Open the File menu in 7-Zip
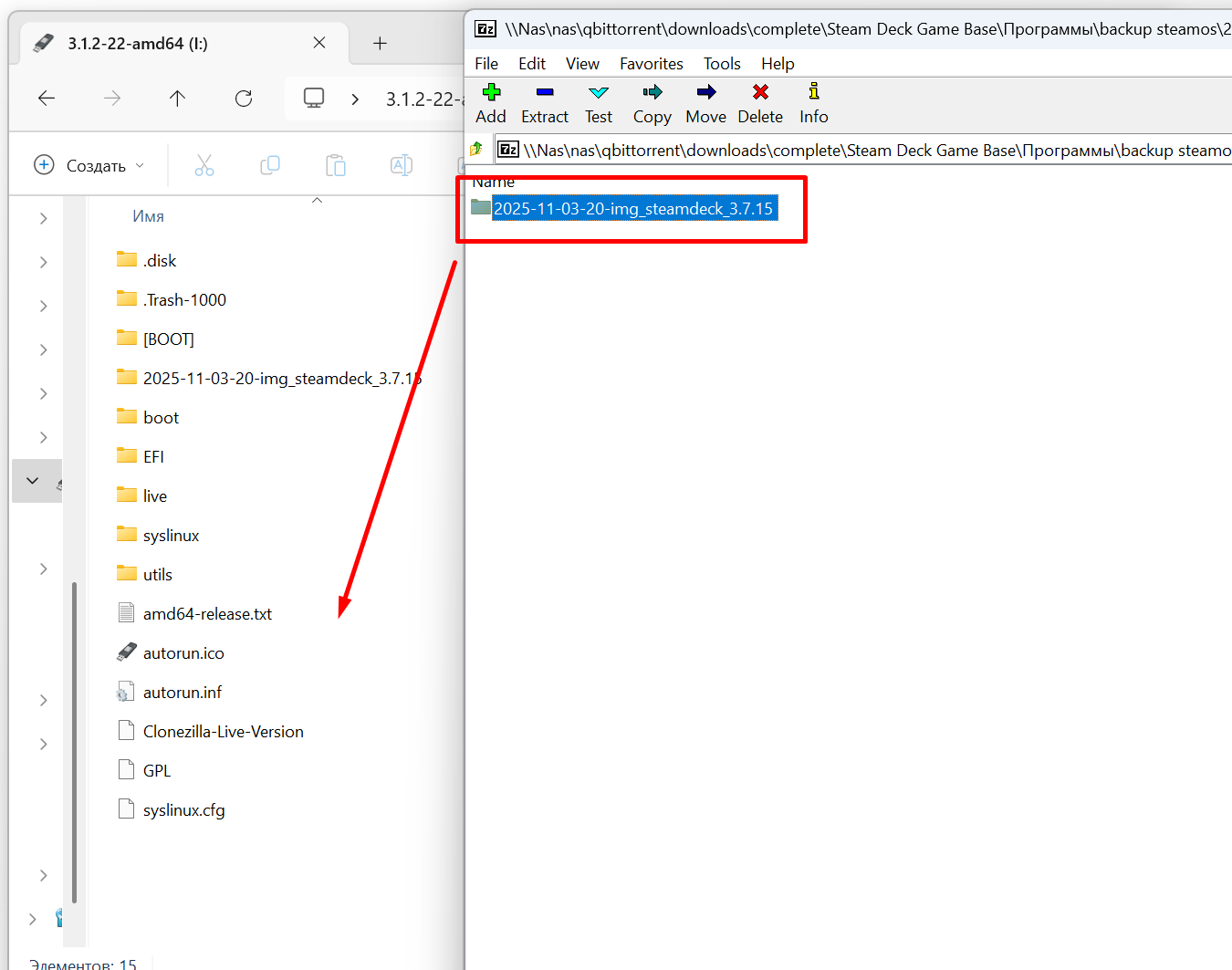This screenshot has height=970, width=1232. (486, 64)
